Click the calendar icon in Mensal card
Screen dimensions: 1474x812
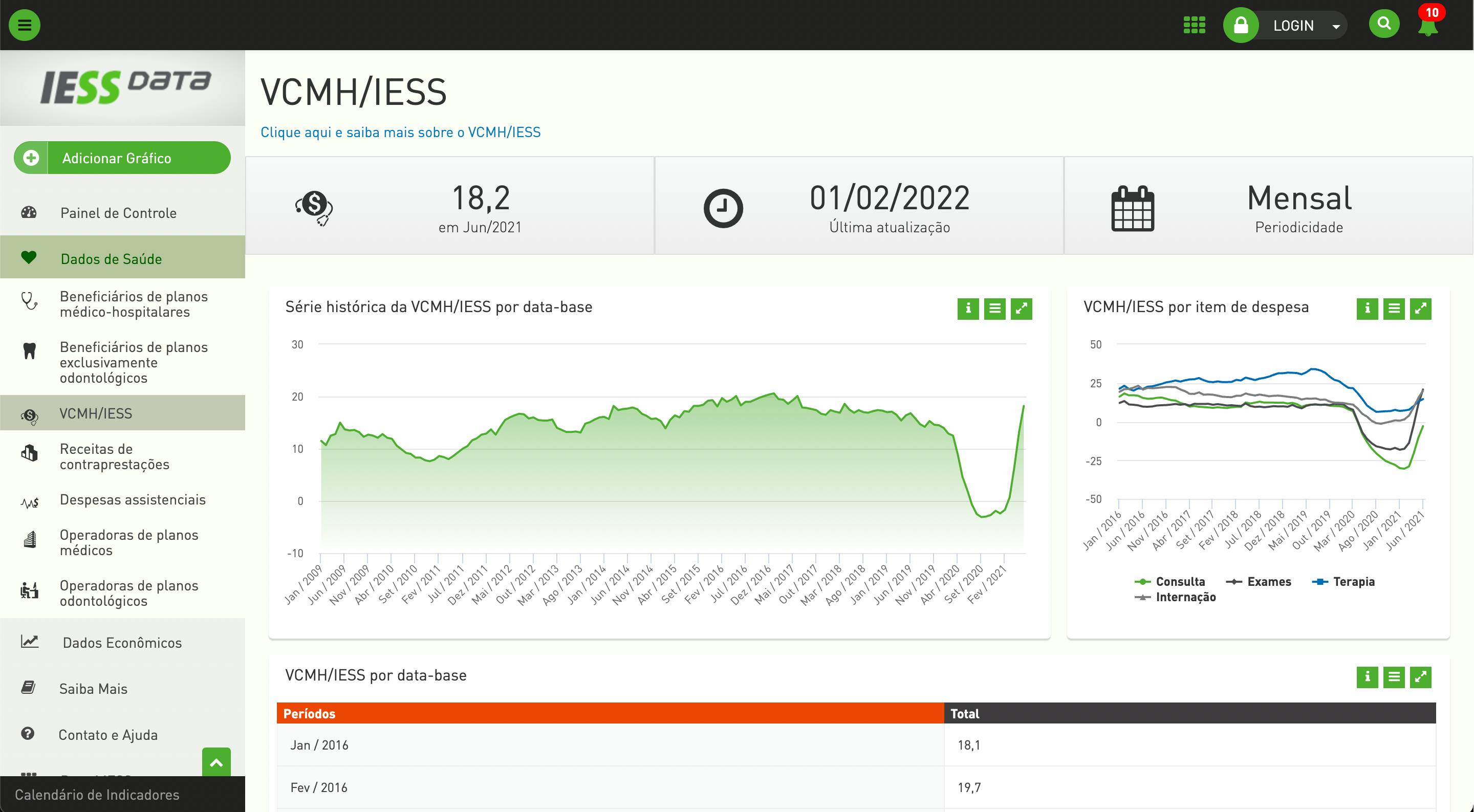pyautogui.click(x=1133, y=208)
